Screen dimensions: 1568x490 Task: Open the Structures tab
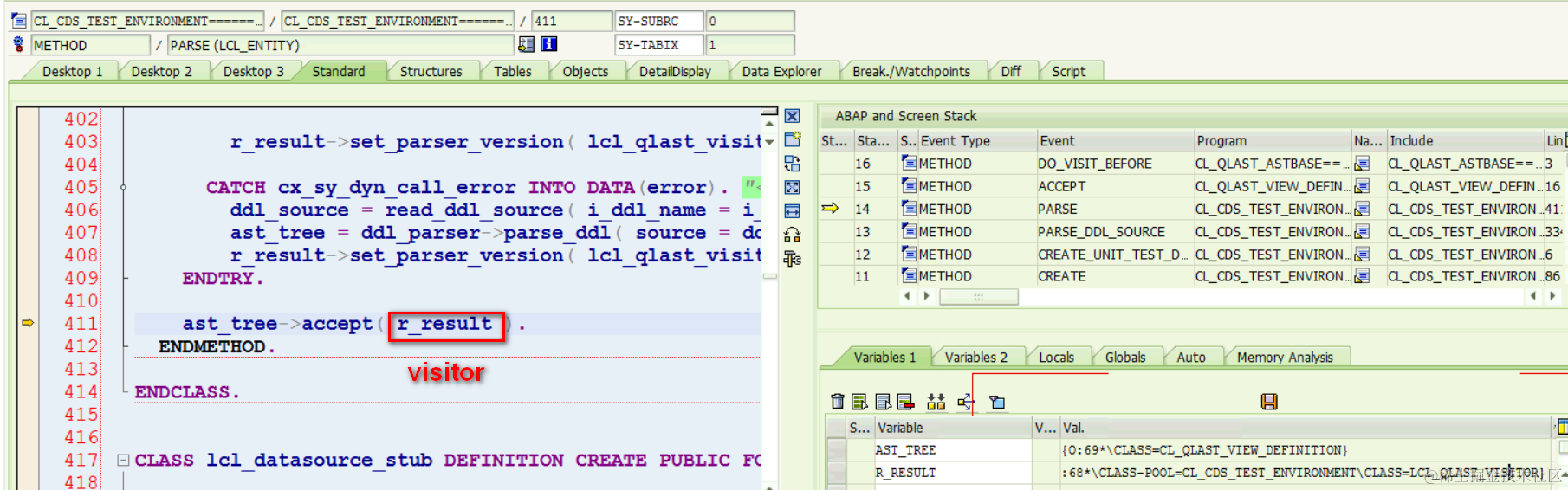pos(431,72)
